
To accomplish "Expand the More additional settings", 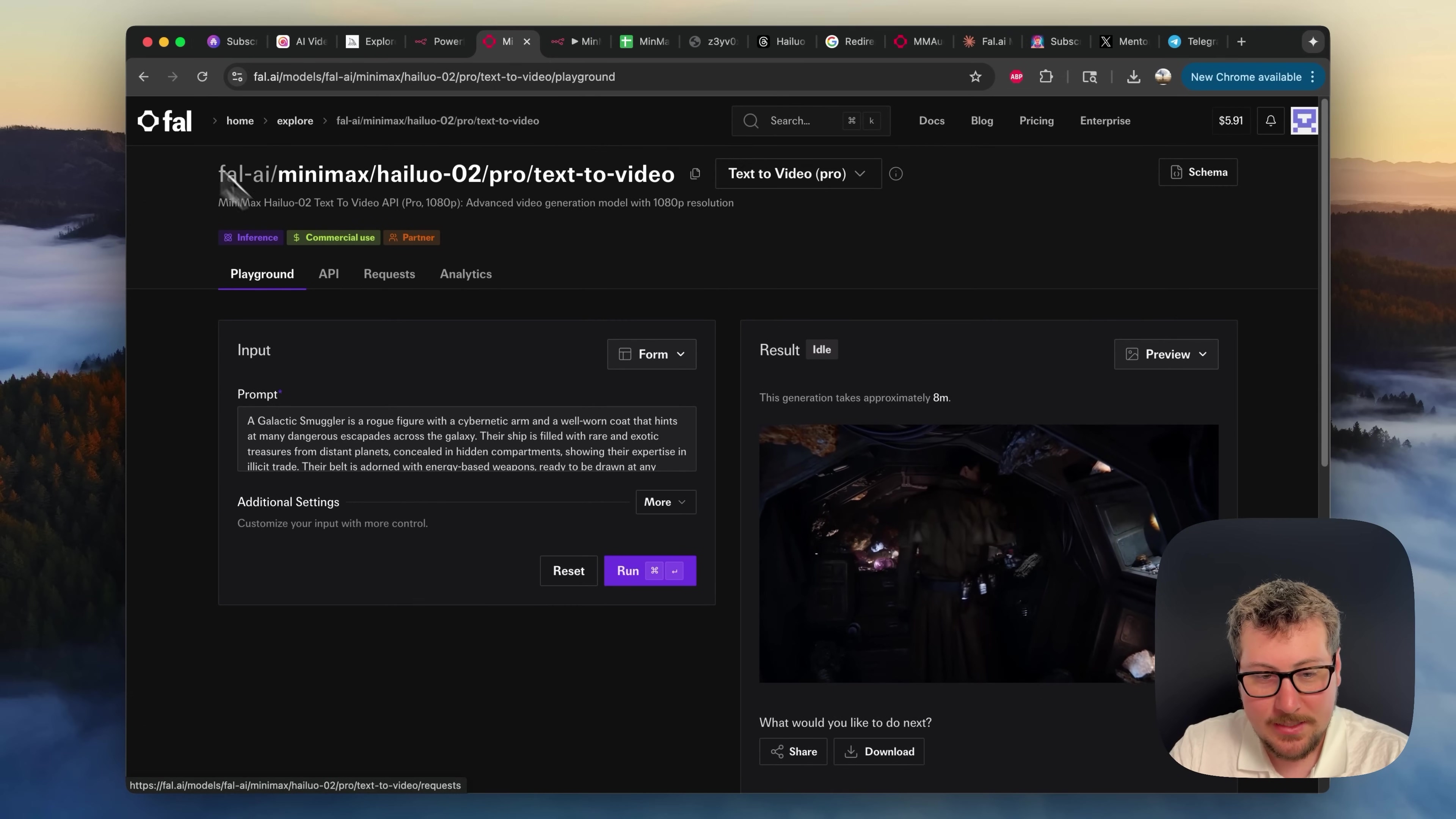I will (666, 502).
